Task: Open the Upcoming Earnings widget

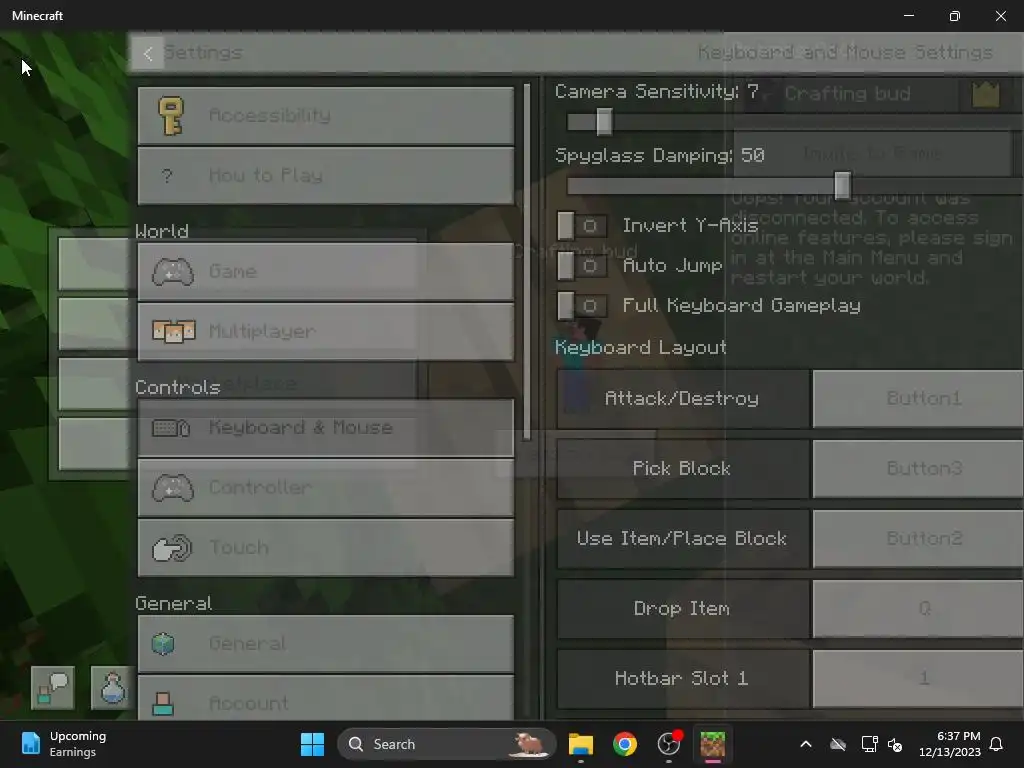Action: [x=64, y=744]
